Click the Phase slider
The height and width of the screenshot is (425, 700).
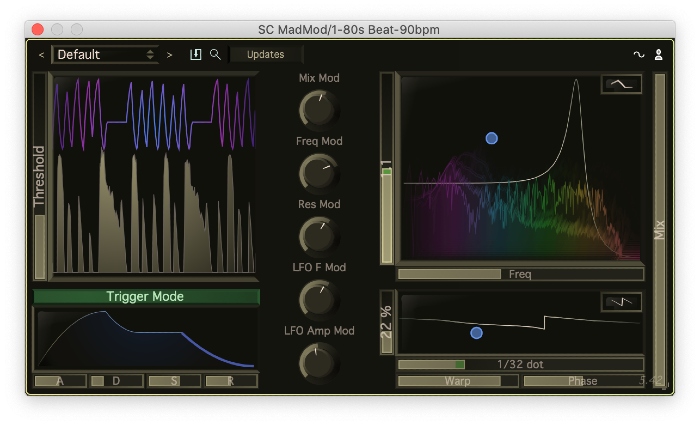pos(582,381)
